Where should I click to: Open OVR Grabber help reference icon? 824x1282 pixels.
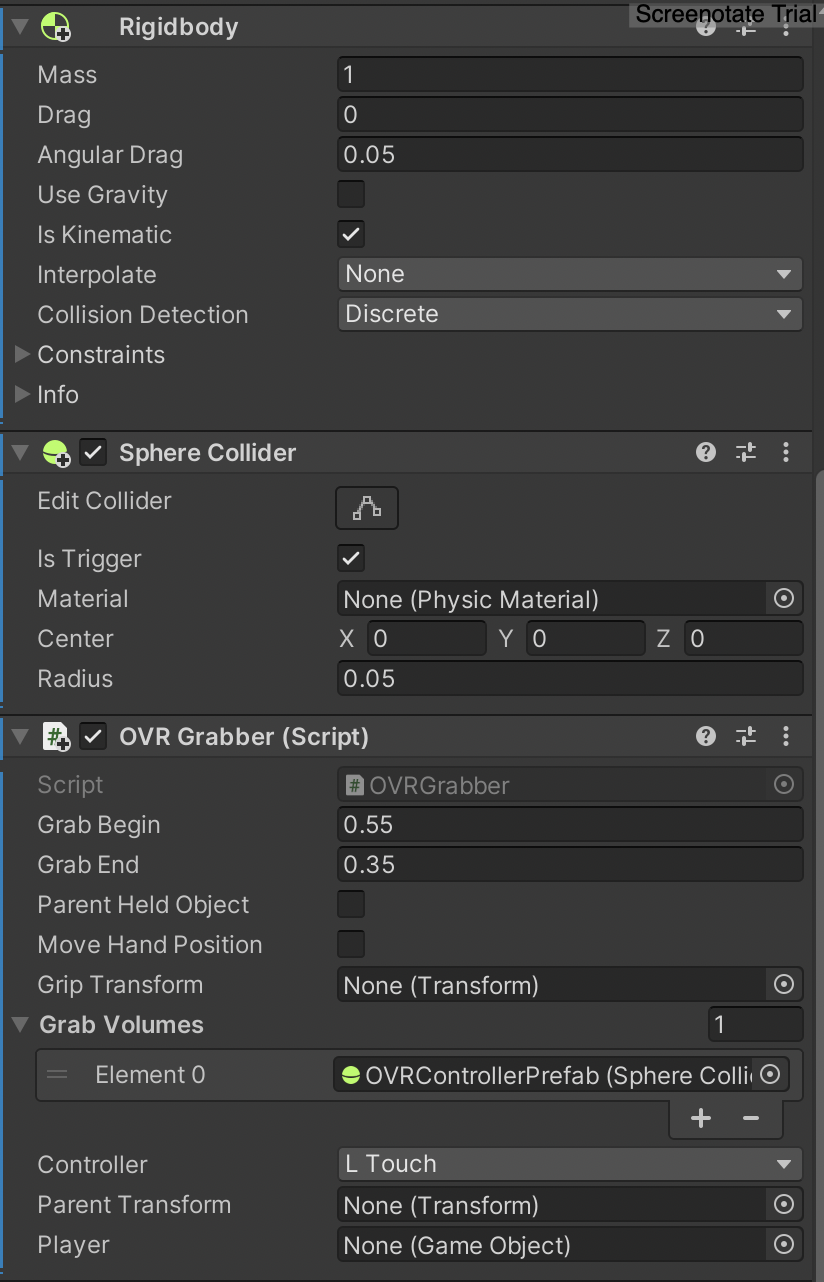pos(706,737)
